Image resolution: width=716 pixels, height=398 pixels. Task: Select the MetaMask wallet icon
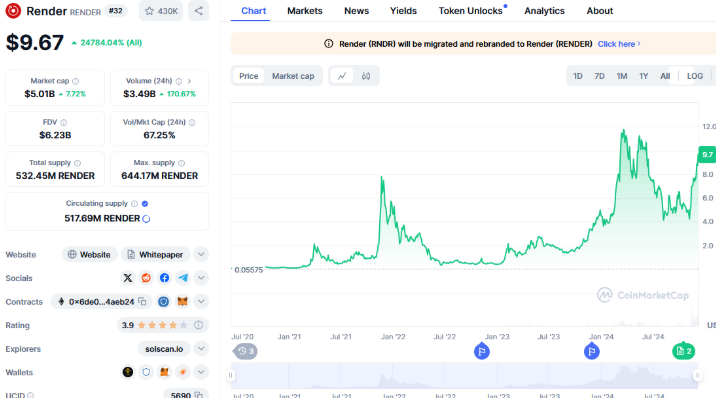click(x=164, y=372)
